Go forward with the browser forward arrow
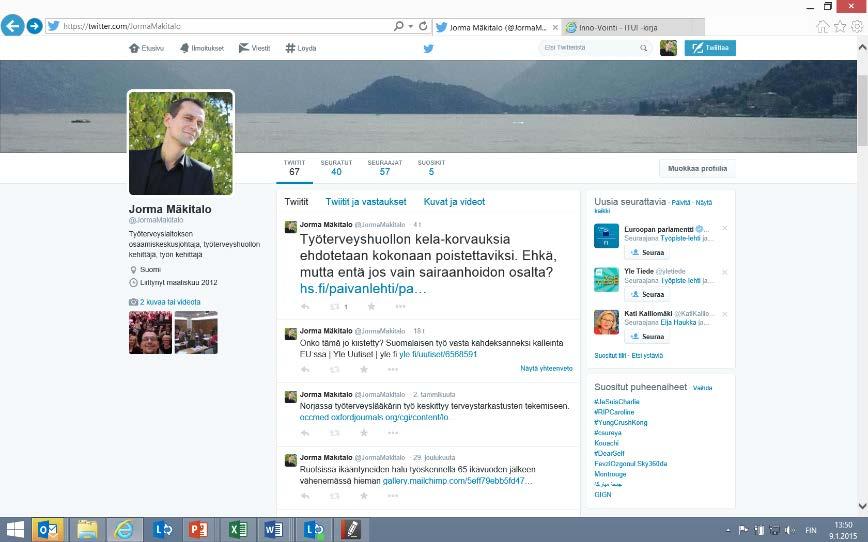 tap(34, 25)
